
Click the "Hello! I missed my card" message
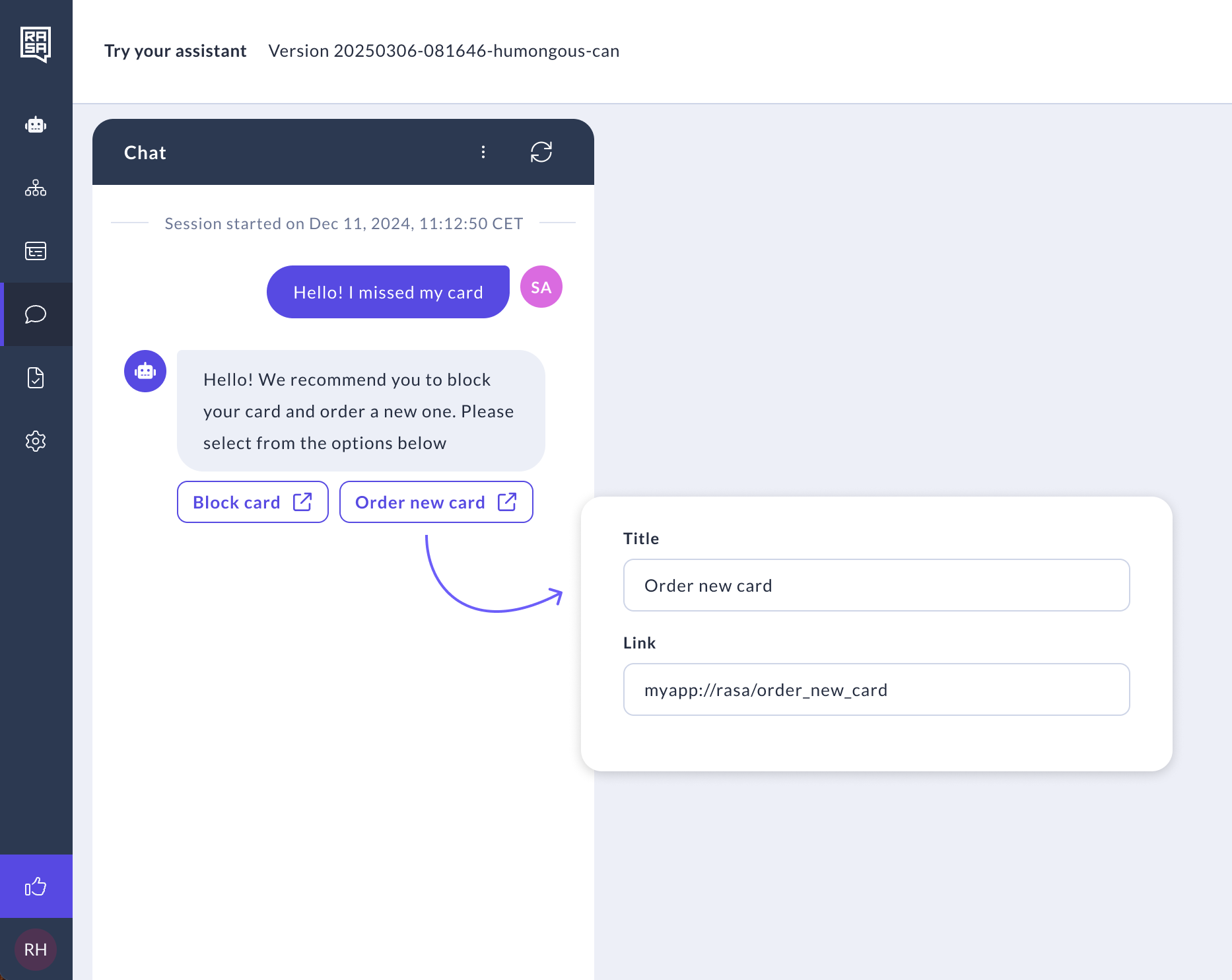[388, 292]
